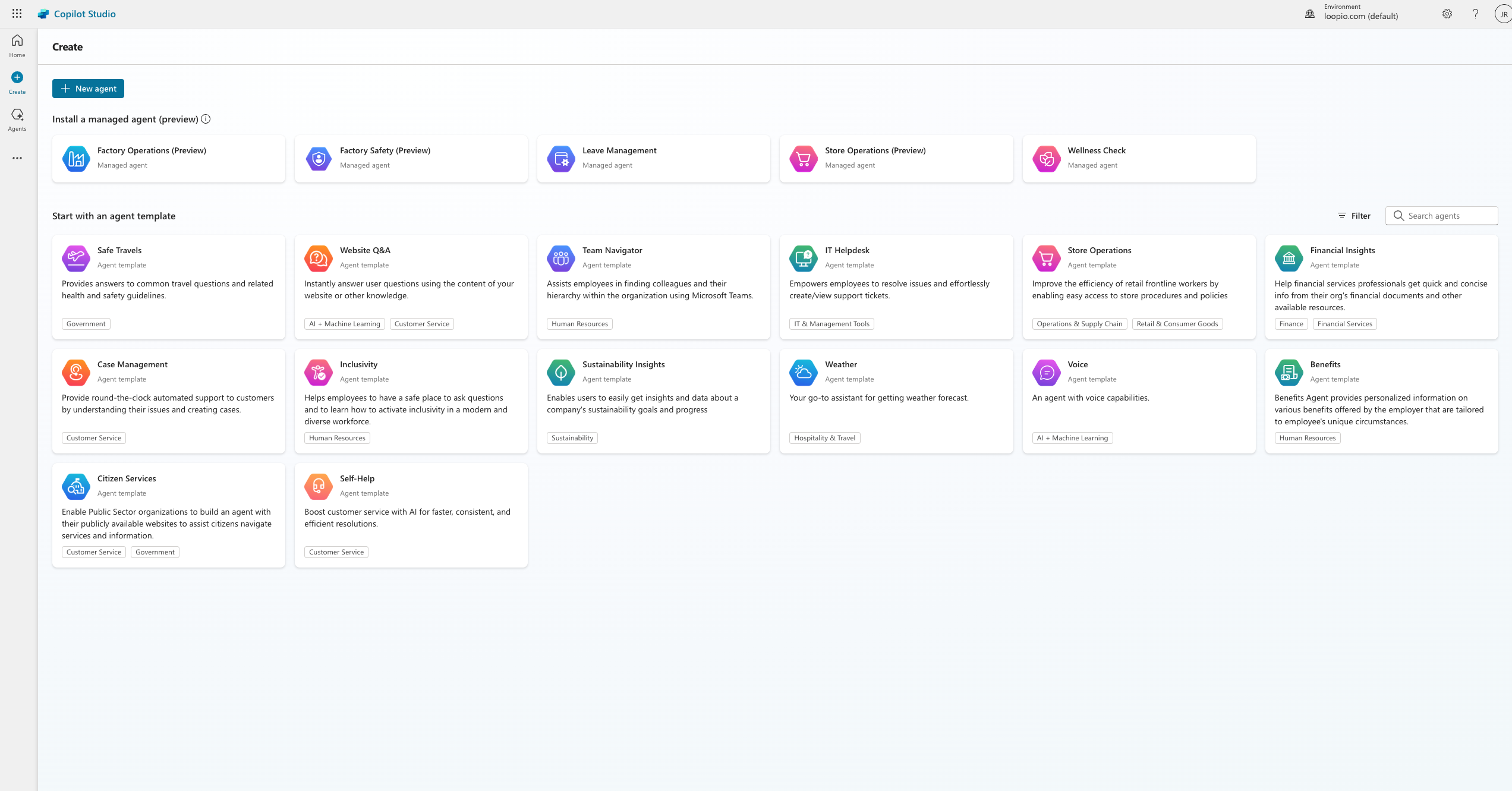Open the Help question mark icon
The image size is (1512, 791).
point(1475,14)
